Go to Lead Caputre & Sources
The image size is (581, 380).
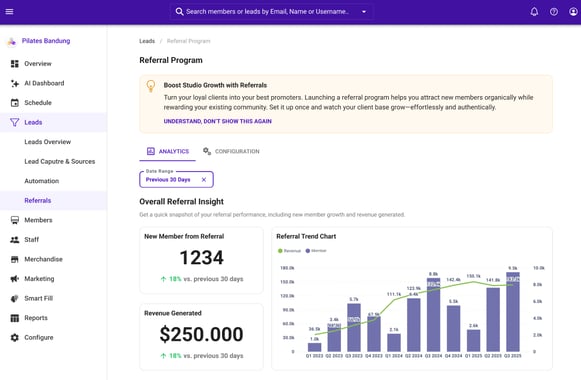[x=54, y=161]
